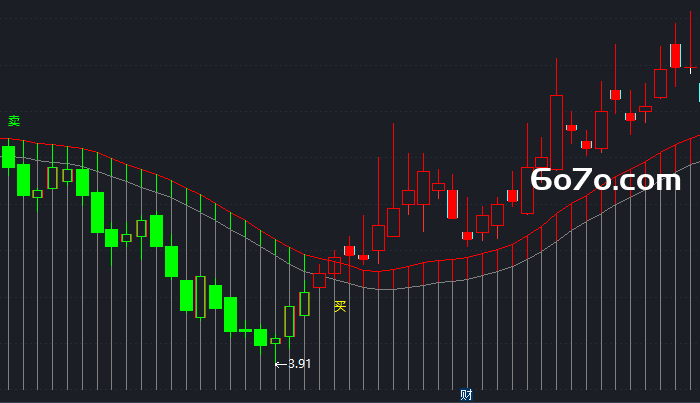
Task: Select the candlestick at the 3.91 low
Action: tap(275, 341)
